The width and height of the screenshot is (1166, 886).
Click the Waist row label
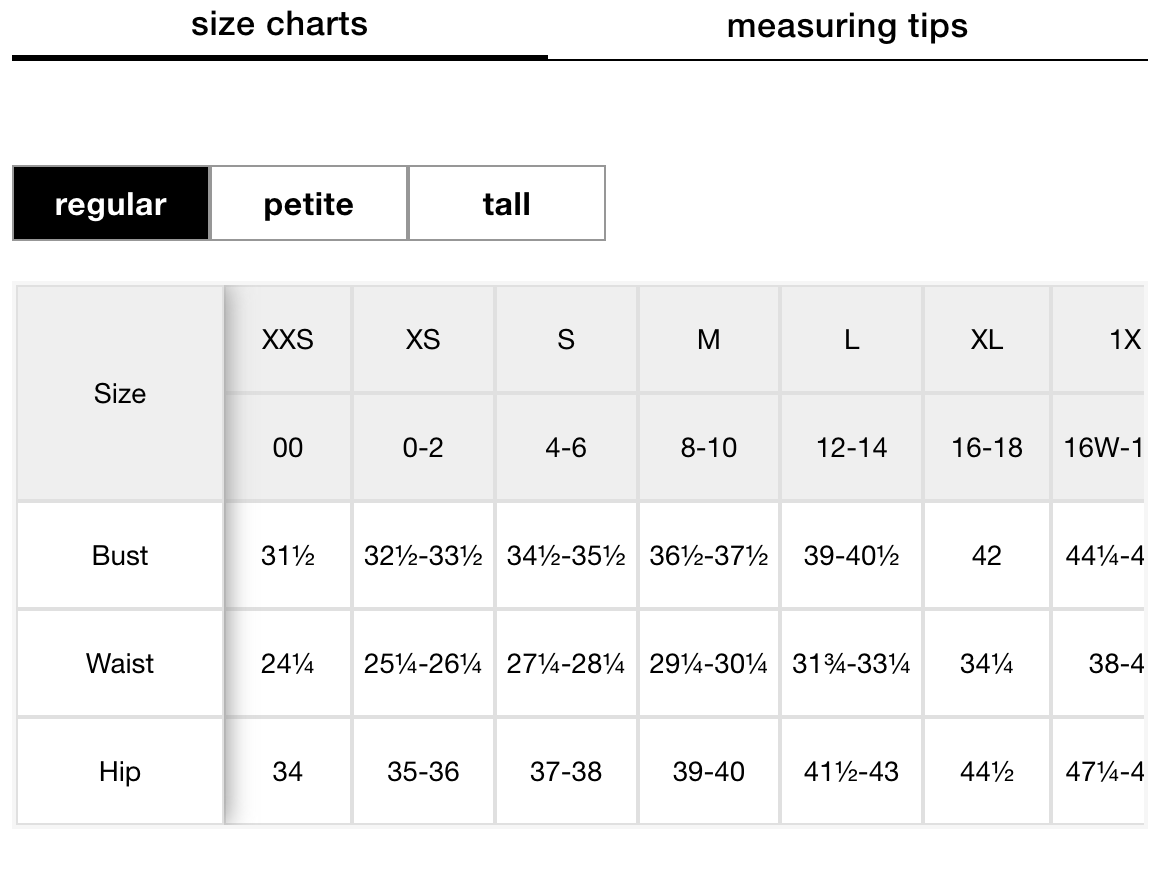[119, 663]
